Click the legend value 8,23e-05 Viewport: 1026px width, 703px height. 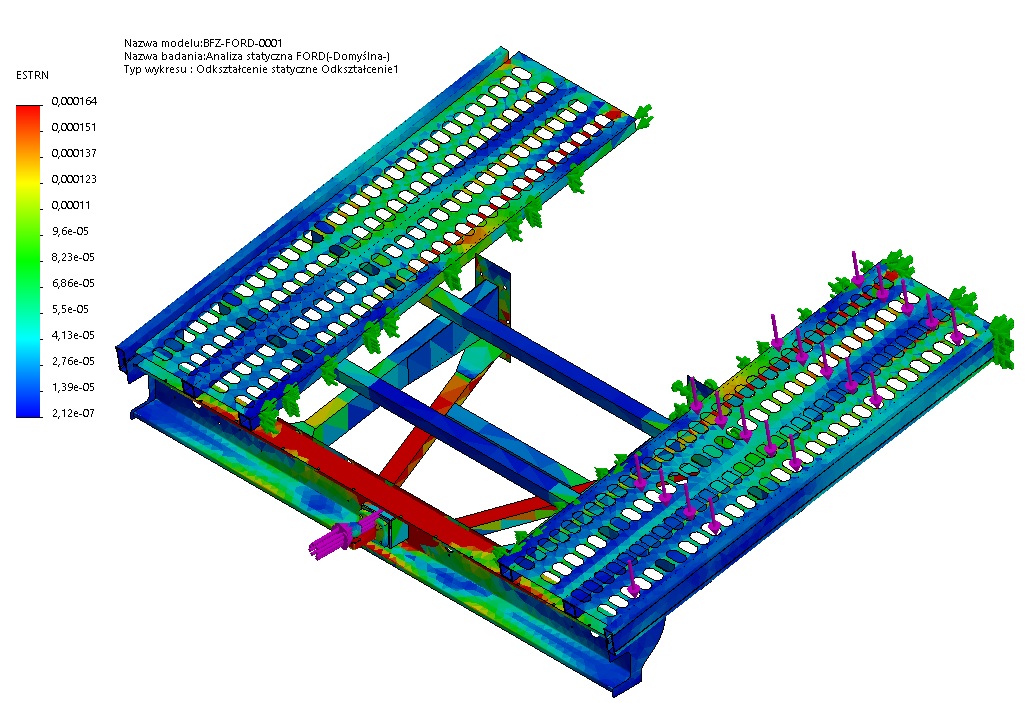pos(73,257)
